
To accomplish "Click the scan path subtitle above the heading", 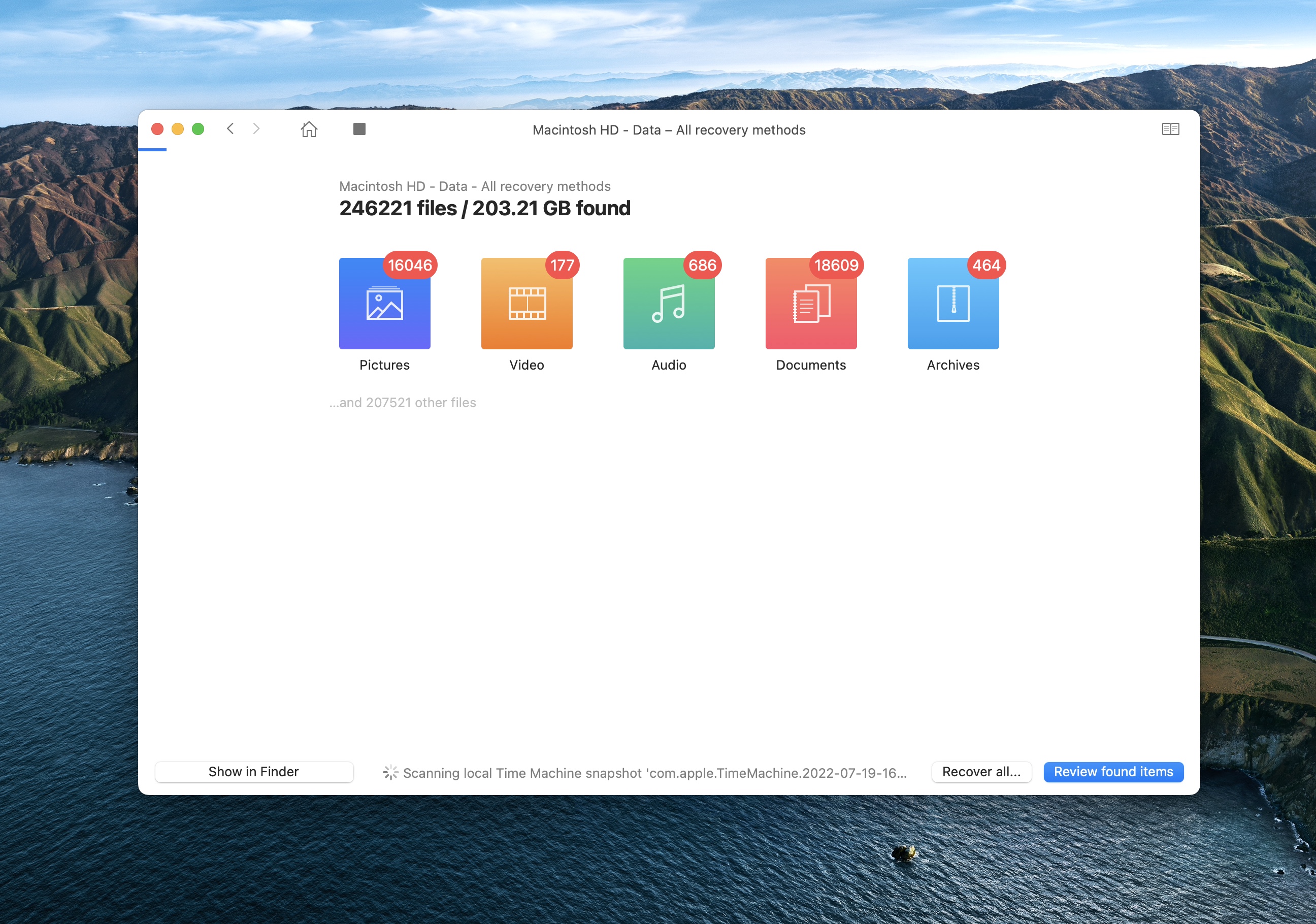I will click(x=475, y=186).
